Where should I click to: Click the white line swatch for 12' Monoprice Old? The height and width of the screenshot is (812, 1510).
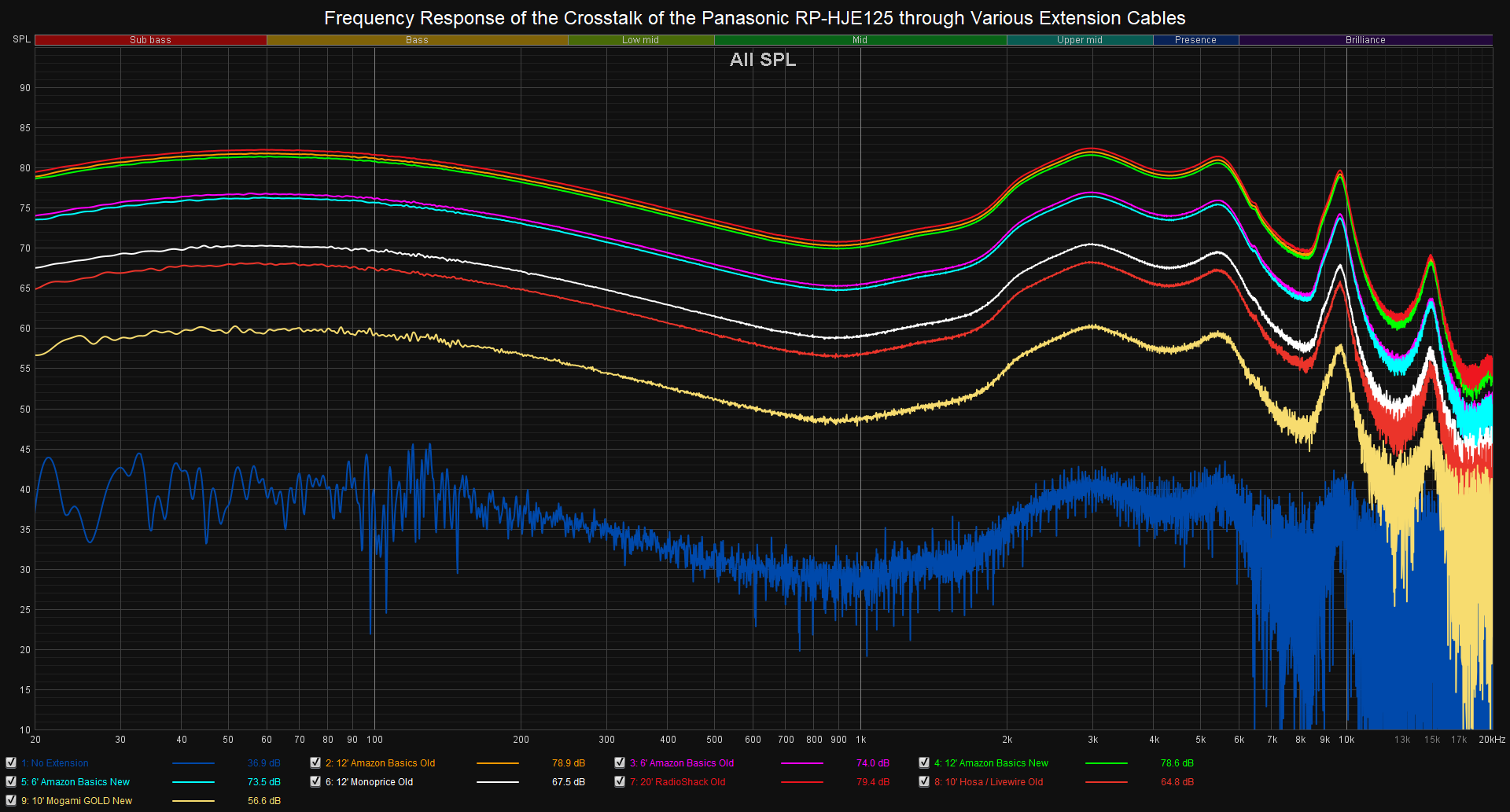(498, 782)
